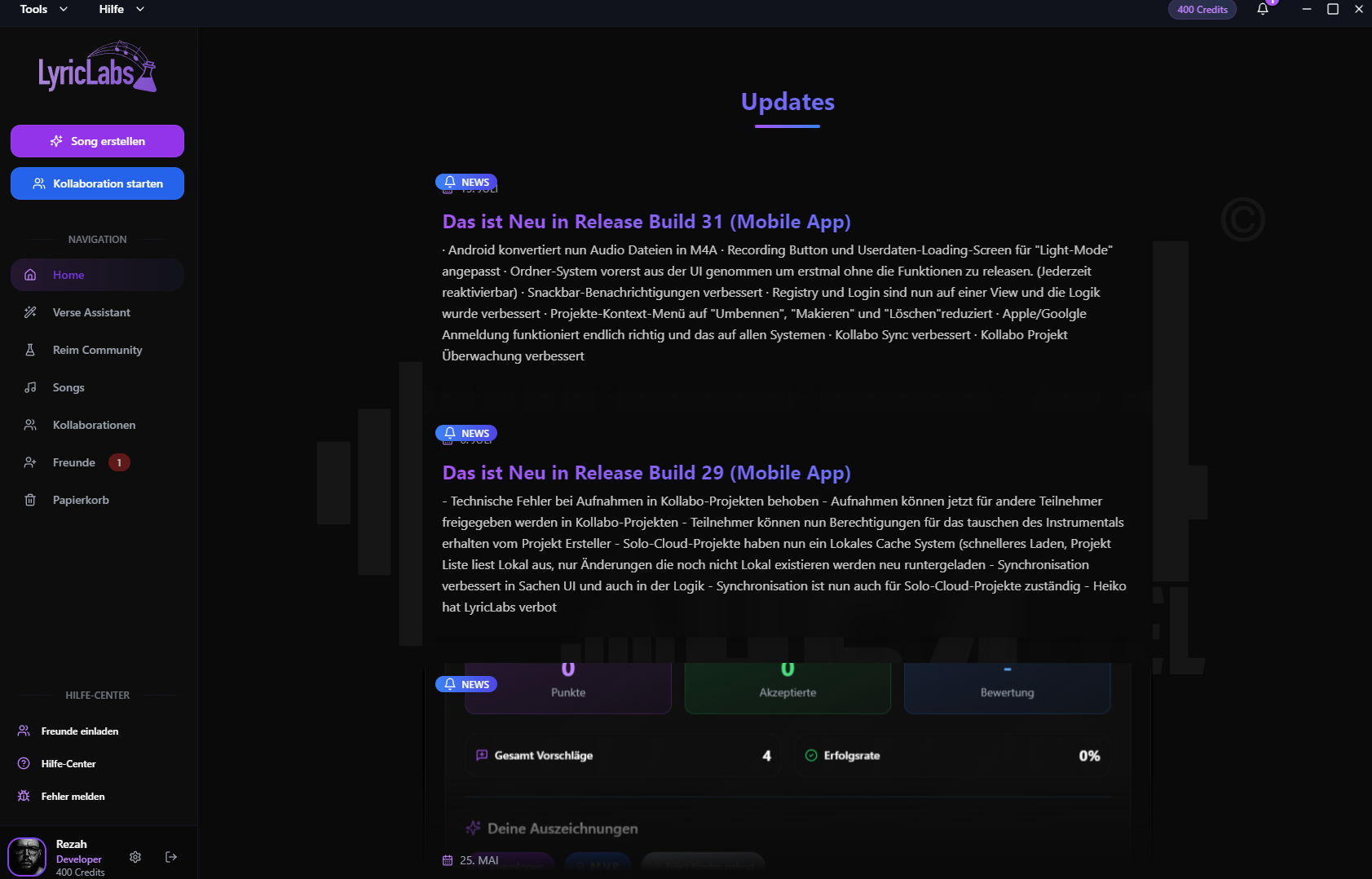Open the Papierkorb (trash)
Viewport: 1372px width, 879px height.
coord(81,500)
